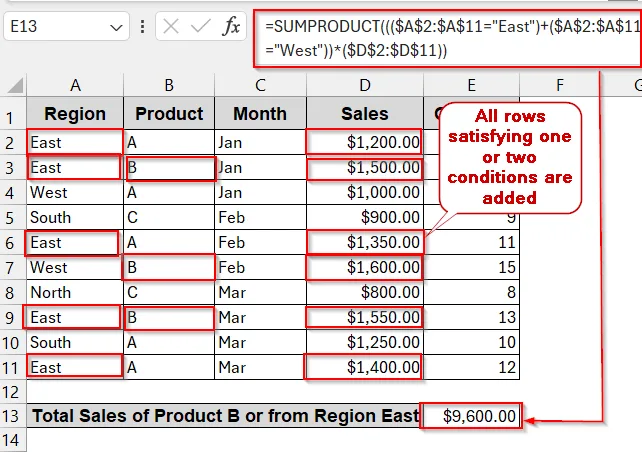Select column B header
This screenshot has width=642, height=452.
(x=169, y=85)
